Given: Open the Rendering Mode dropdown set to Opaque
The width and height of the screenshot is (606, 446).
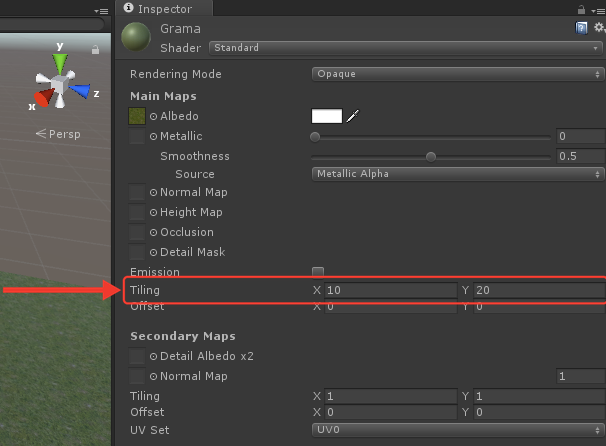Looking at the screenshot, I should 458,74.
